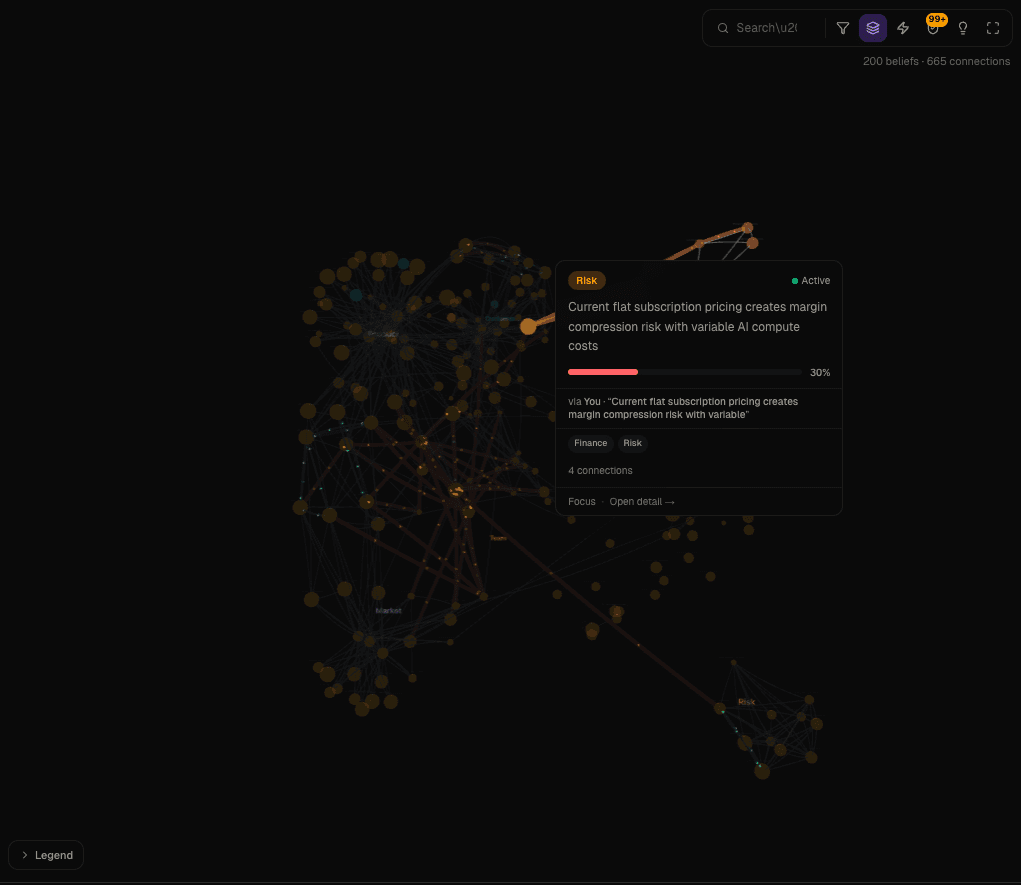Image resolution: width=1021 pixels, height=885 pixels.
Task: Enter fullscreen with the expand brackets icon
Action: pyautogui.click(x=992, y=28)
